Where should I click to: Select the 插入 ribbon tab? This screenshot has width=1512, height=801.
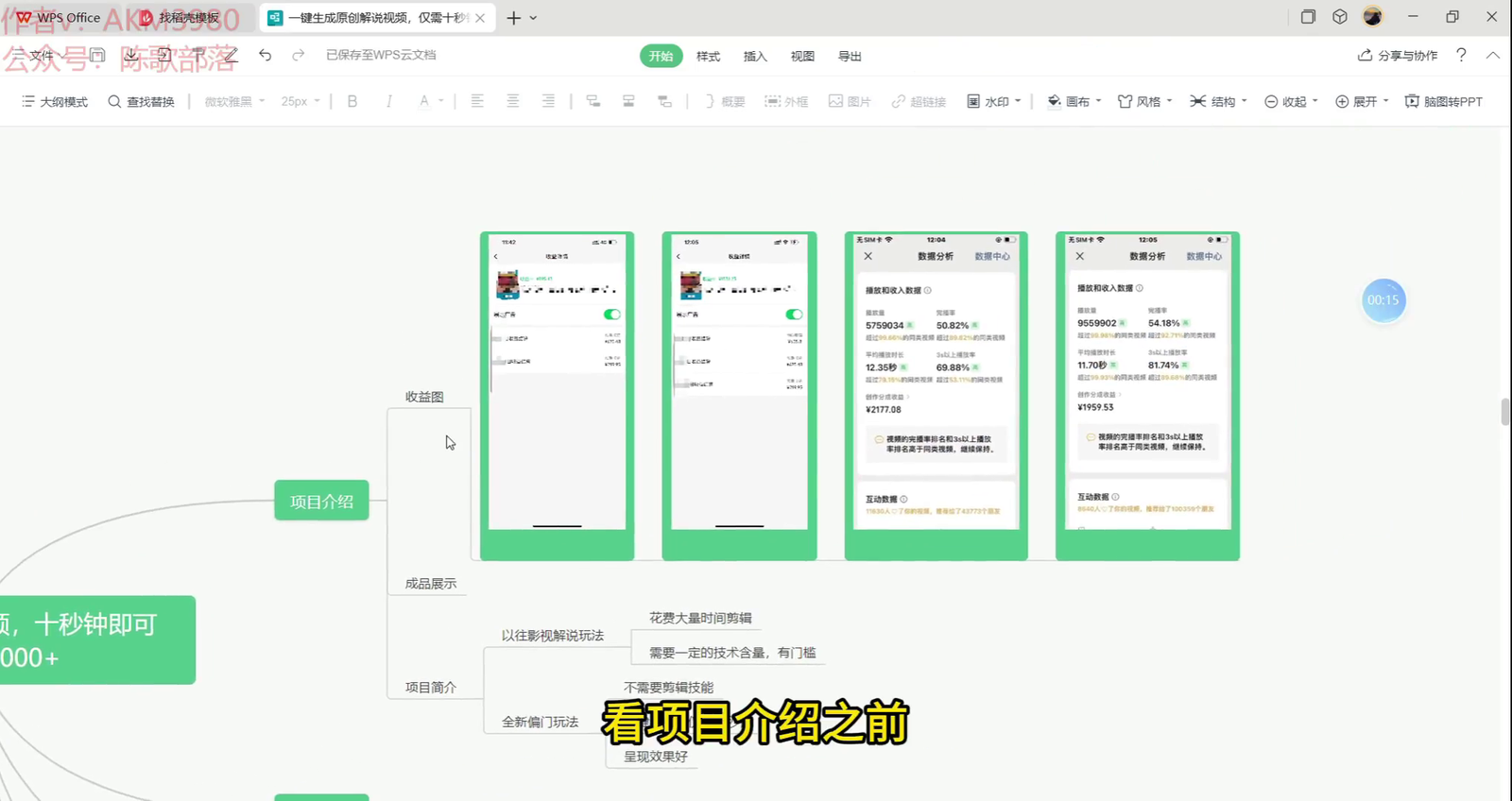755,57
